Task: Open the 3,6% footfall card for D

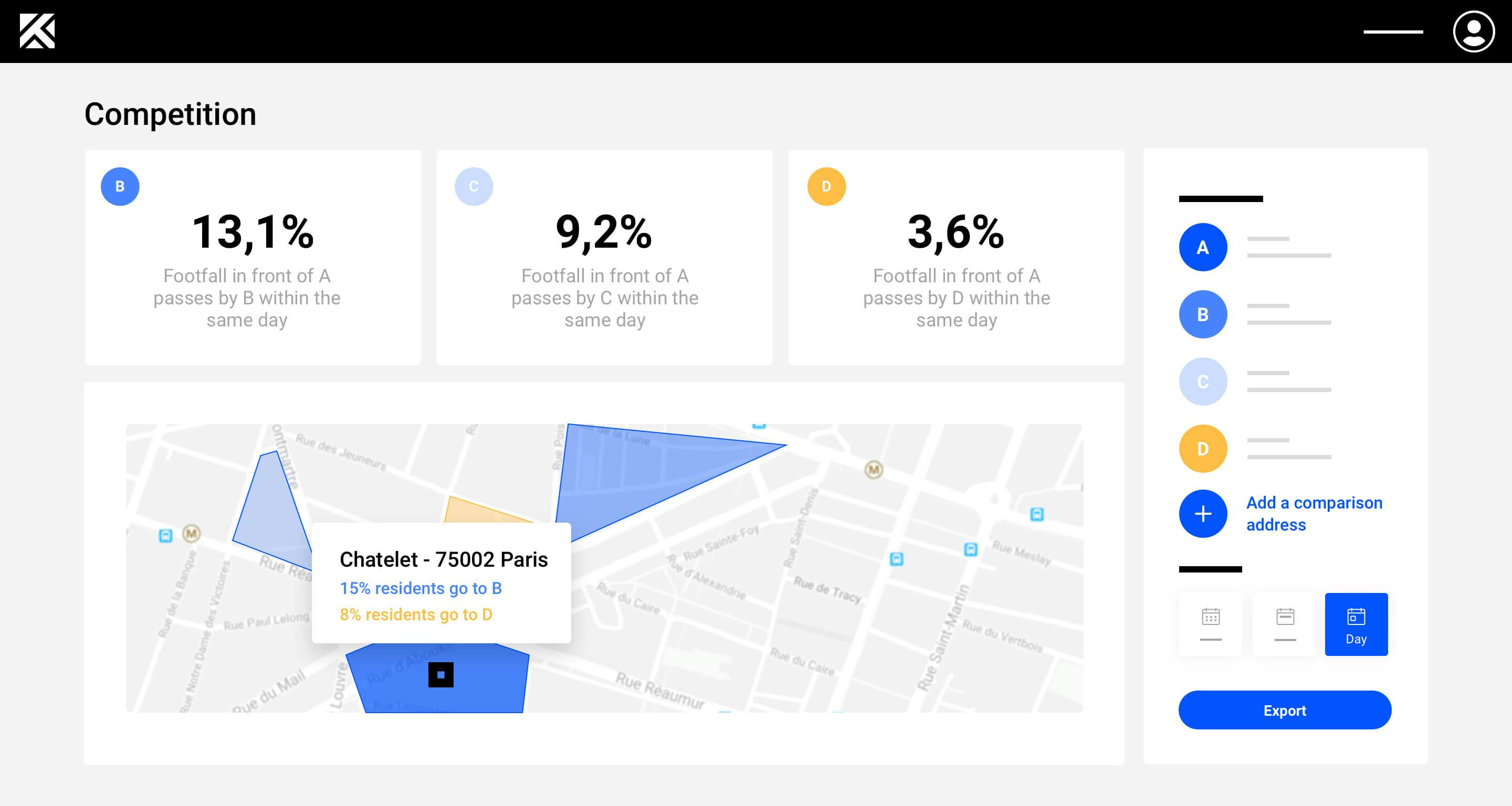Action: pyautogui.click(x=955, y=258)
